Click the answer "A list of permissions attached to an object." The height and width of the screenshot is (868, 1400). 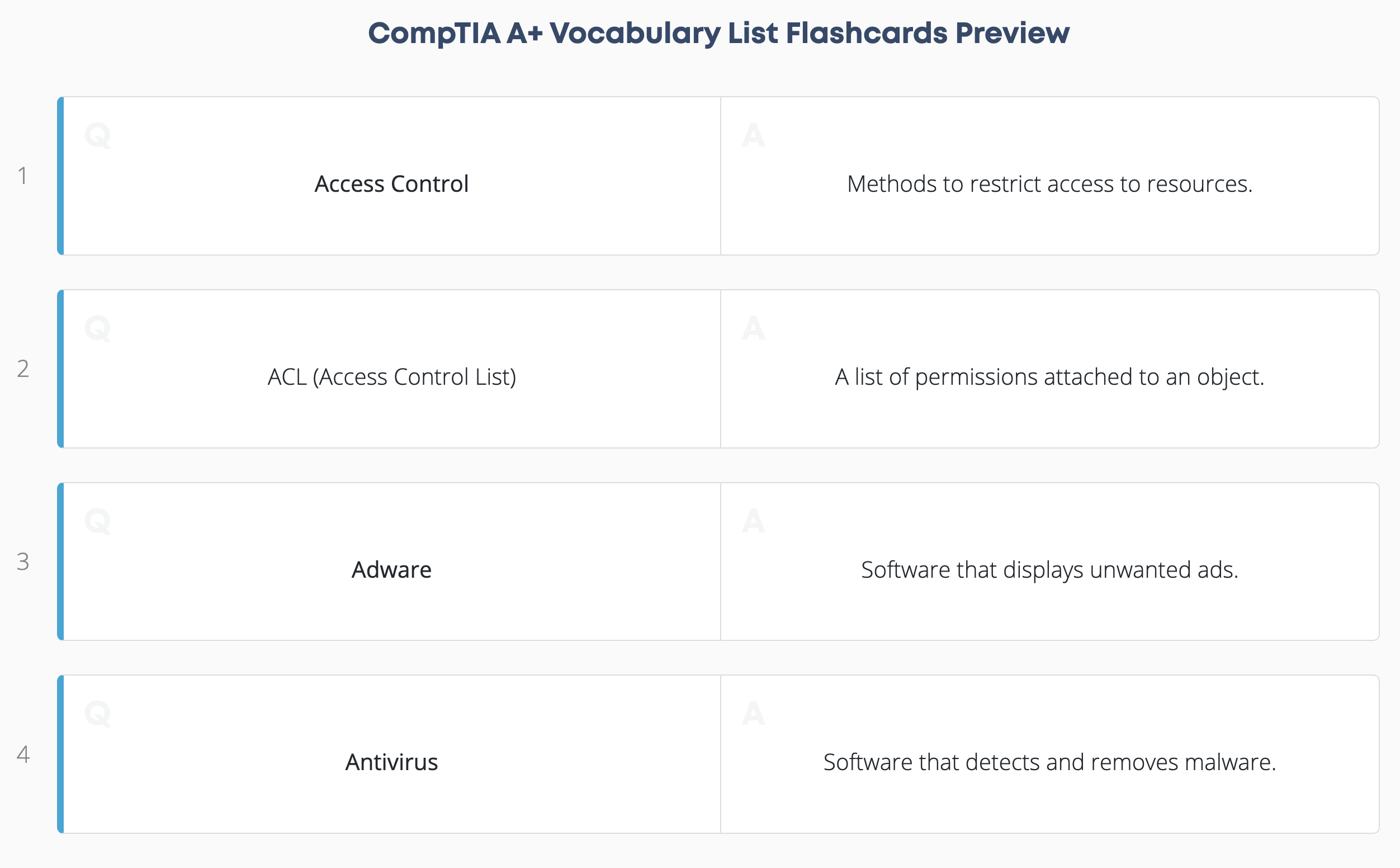click(x=1049, y=377)
